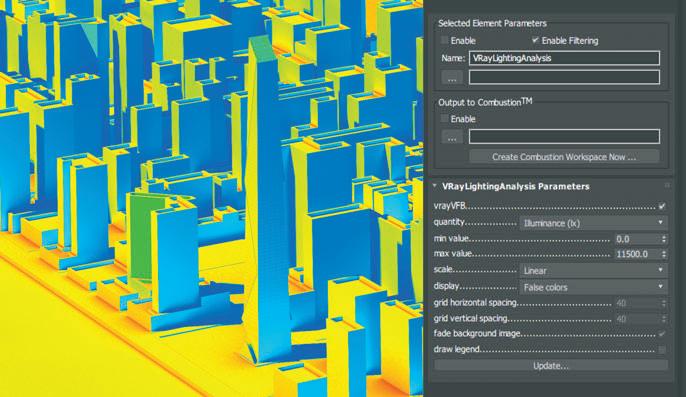Click the min value spinner arrows

664,239
